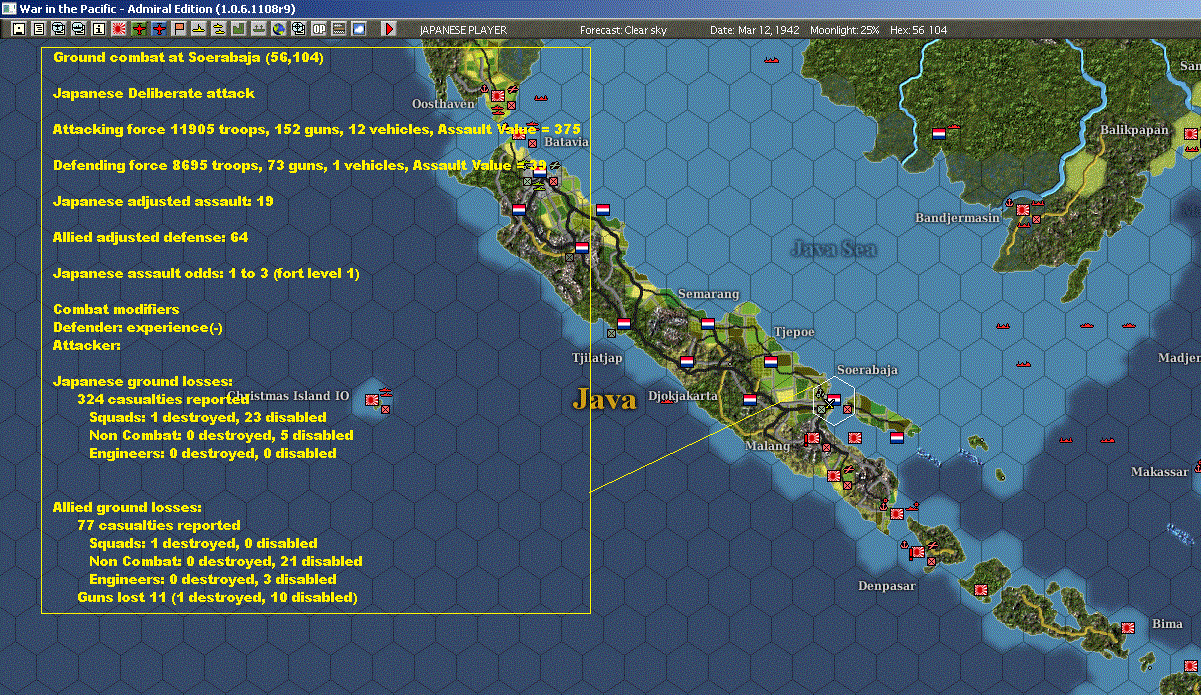Select Japanese unit east of Denpasar label

pyautogui.click(x=981, y=590)
